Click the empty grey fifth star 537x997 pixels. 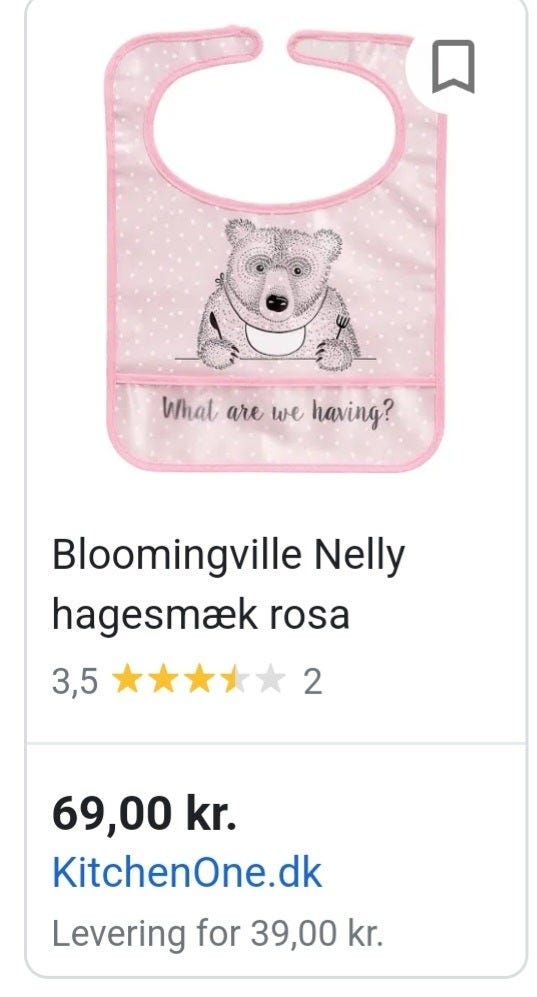pos(272,679)
